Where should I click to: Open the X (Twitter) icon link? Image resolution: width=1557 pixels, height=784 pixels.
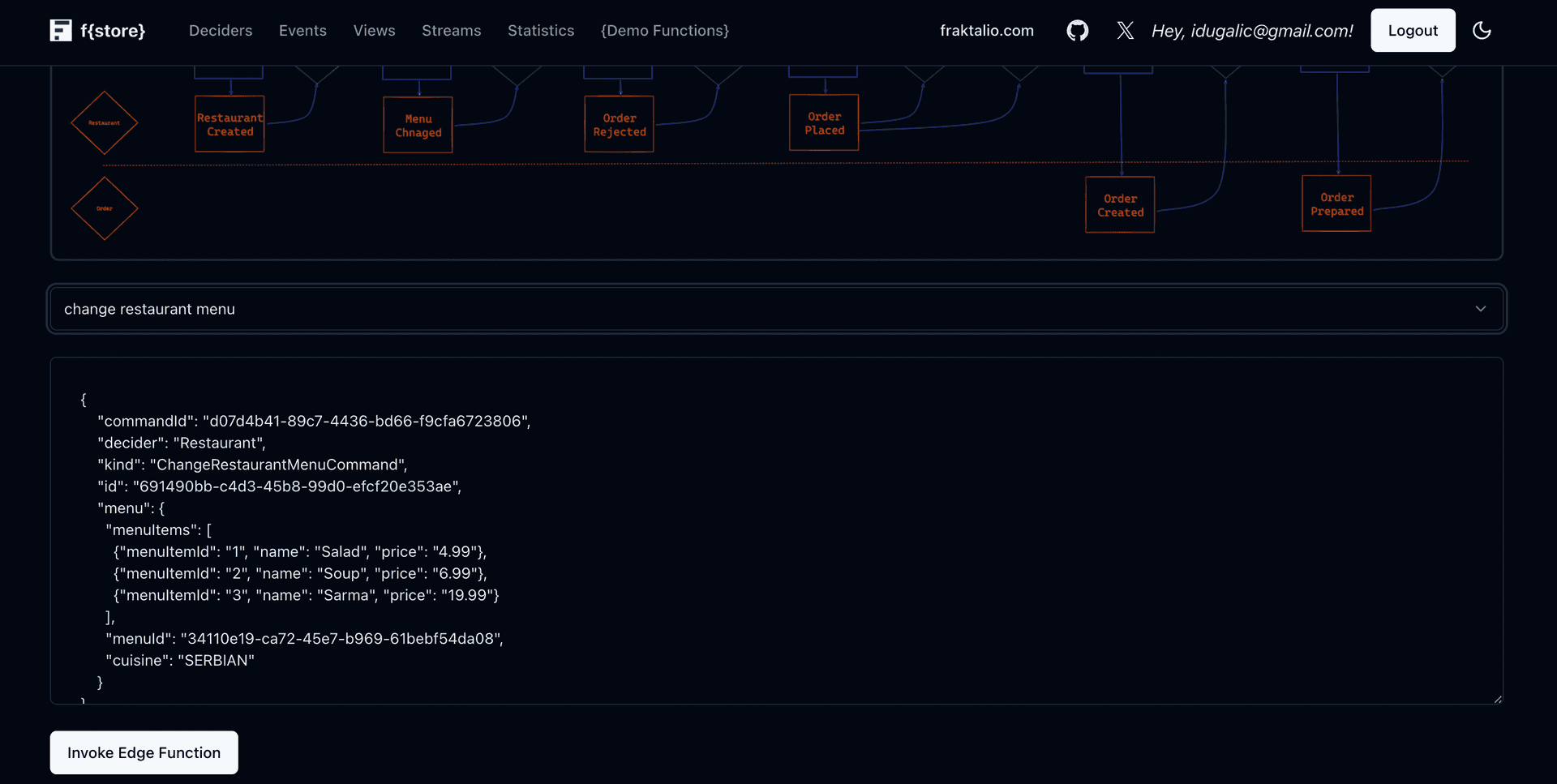1125,31
